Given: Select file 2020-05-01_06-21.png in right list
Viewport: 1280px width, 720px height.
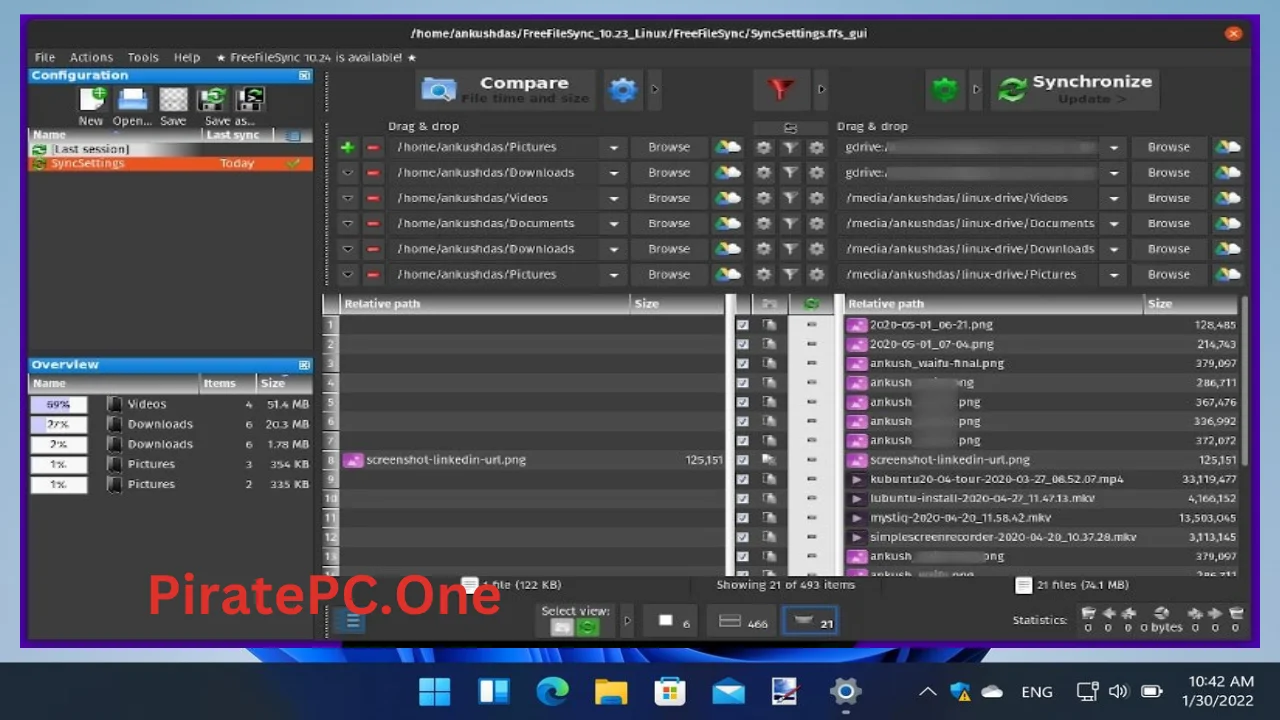Looking at the screenshot, I should [1041, 325].
